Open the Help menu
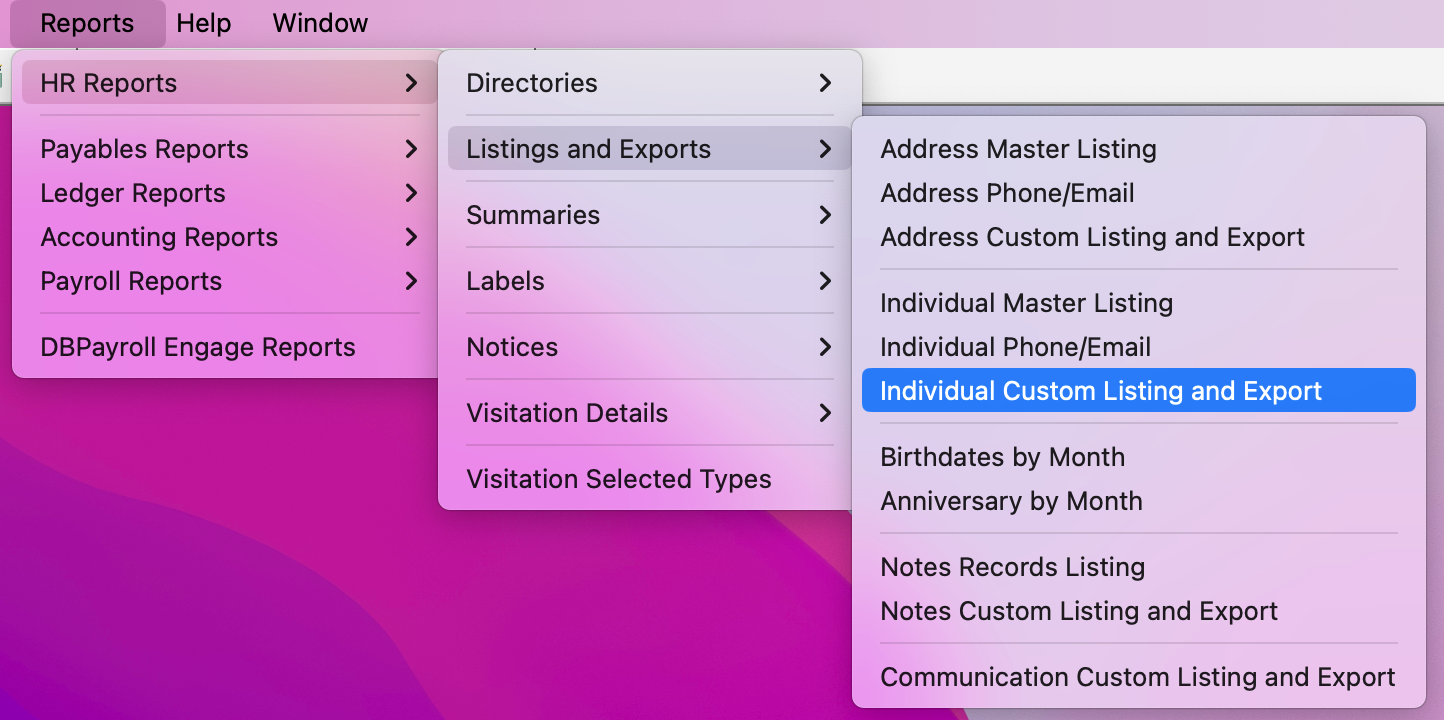Image resolution: width=1444 pixels, height=720 pixels. (x=204, y=23)
